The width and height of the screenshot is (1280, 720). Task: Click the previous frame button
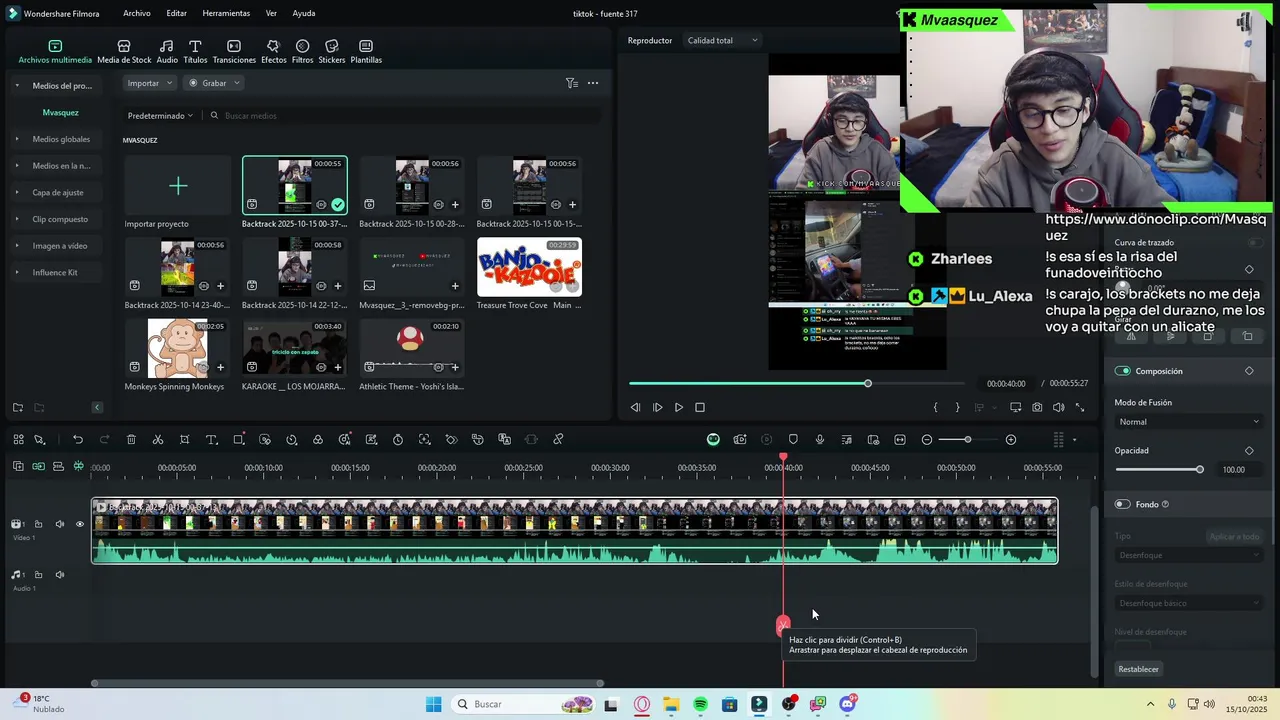tap(635, 408)
